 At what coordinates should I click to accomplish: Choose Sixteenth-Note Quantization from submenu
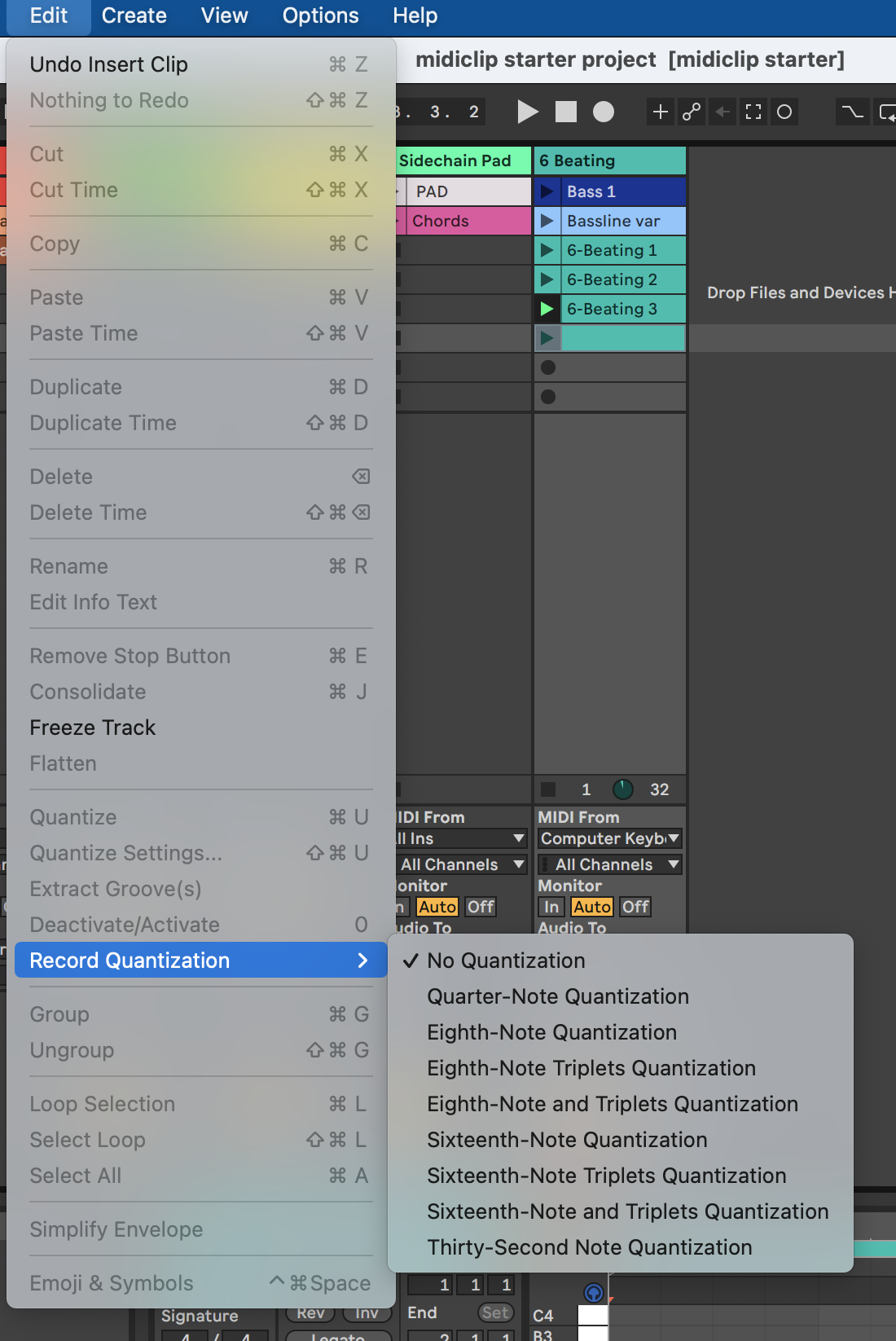tap(567, 1140)
